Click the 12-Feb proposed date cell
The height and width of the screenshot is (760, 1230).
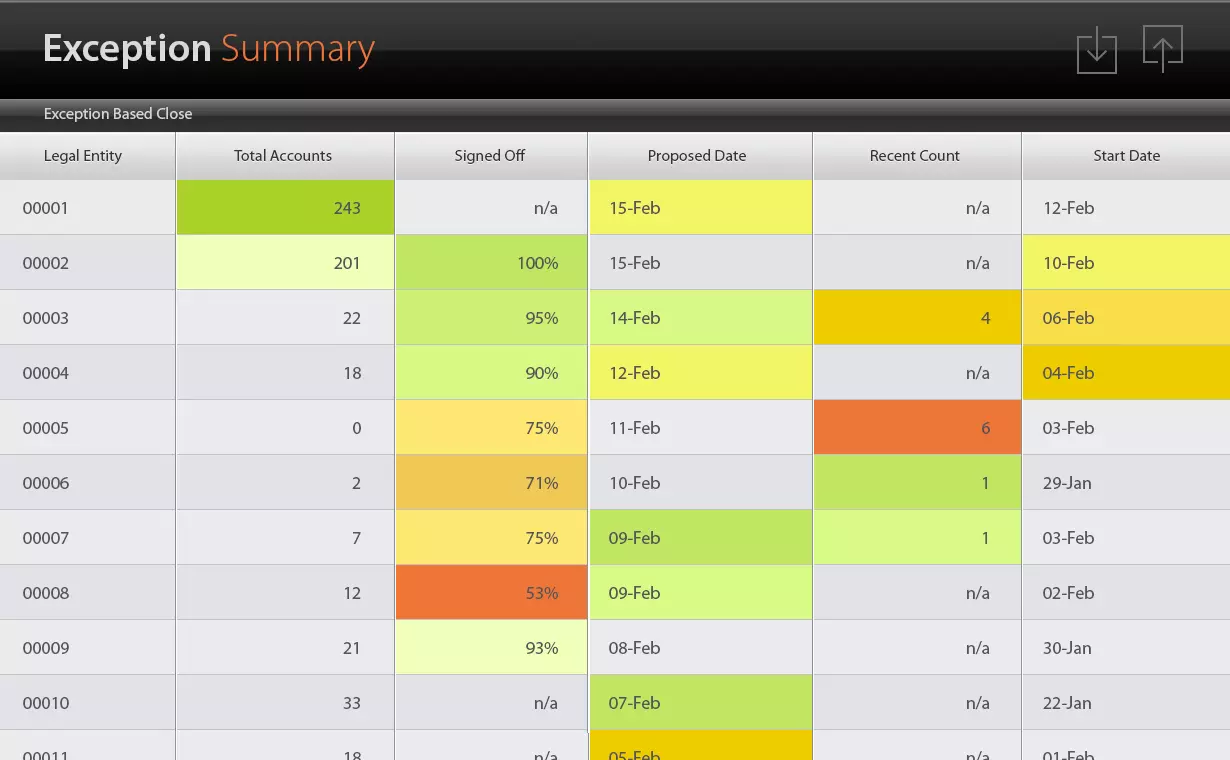(700, 373)
